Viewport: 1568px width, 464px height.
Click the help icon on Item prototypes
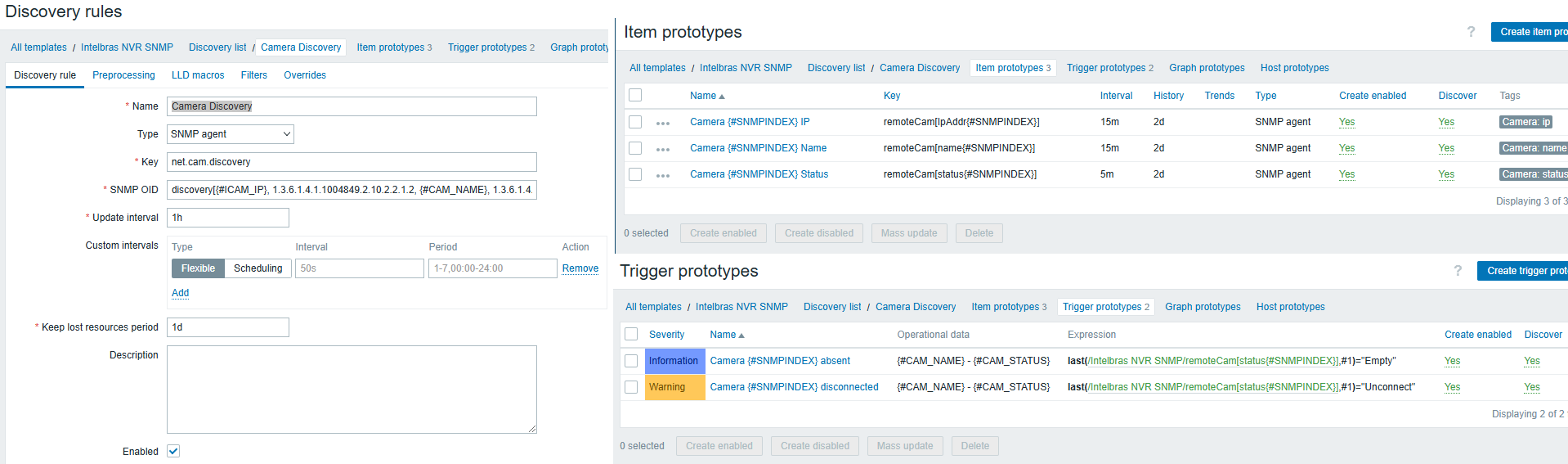click(1471, 32)
